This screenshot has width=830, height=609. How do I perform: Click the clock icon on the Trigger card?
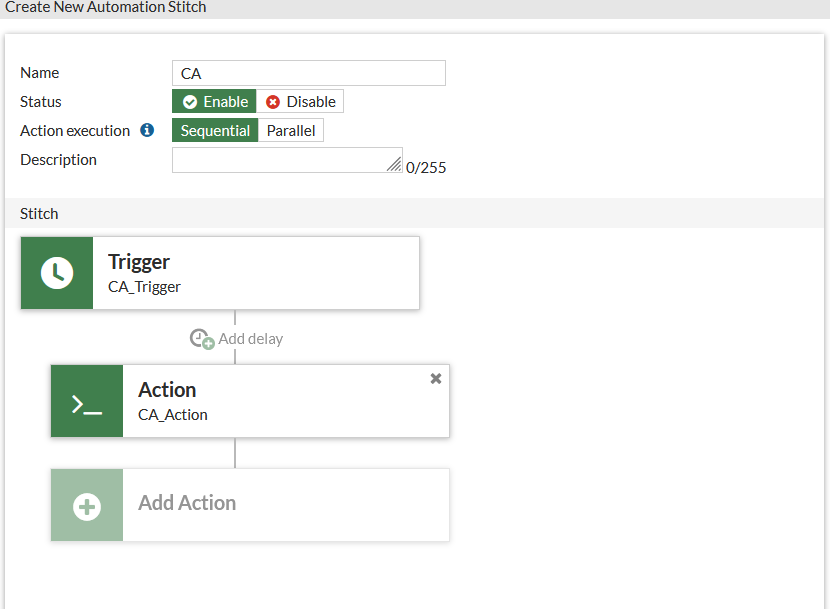pyautogui.click(x=57, y=273)
